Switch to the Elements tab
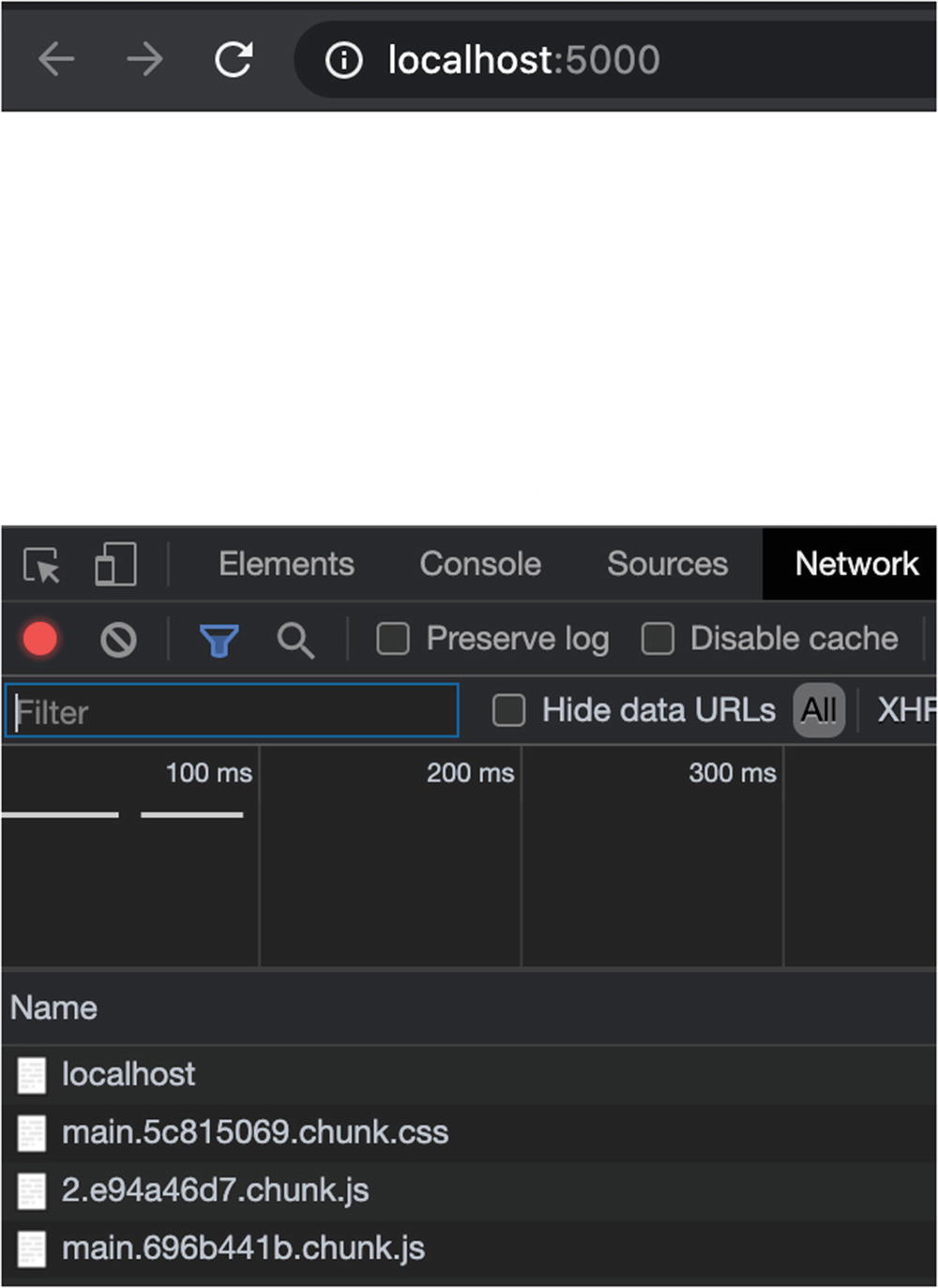 [x=286, y=564]
